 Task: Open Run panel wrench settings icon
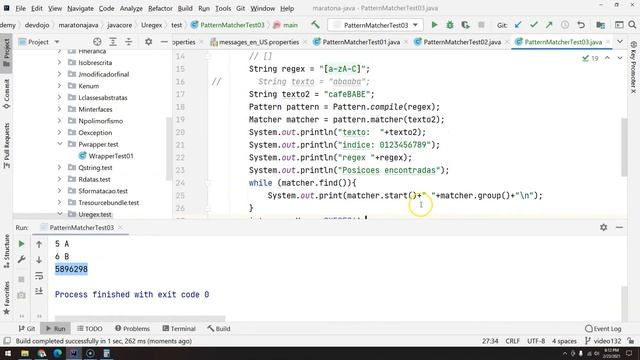(x=21, y=260)
